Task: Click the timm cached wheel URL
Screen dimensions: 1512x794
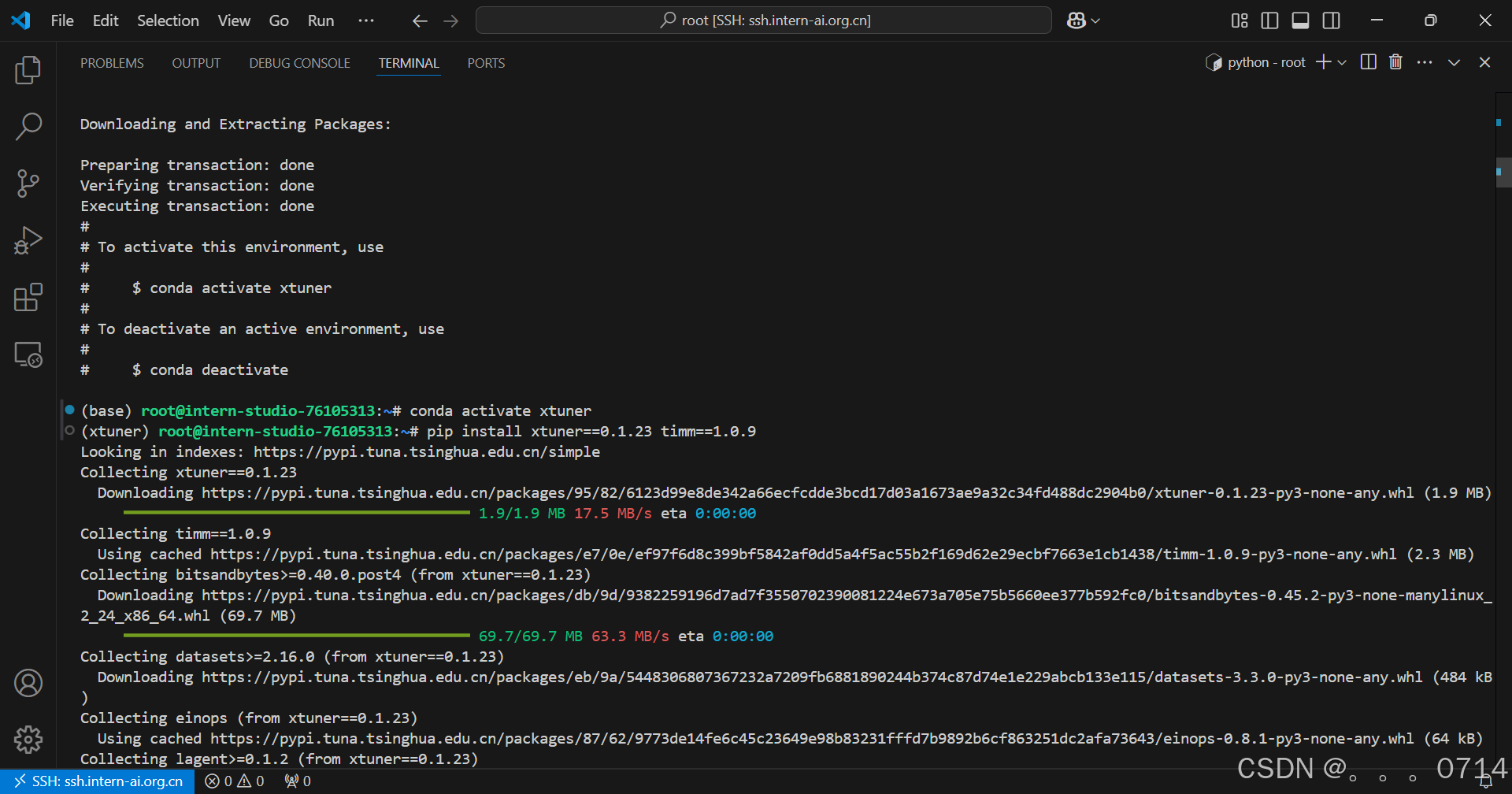Action: coord(803,555)
